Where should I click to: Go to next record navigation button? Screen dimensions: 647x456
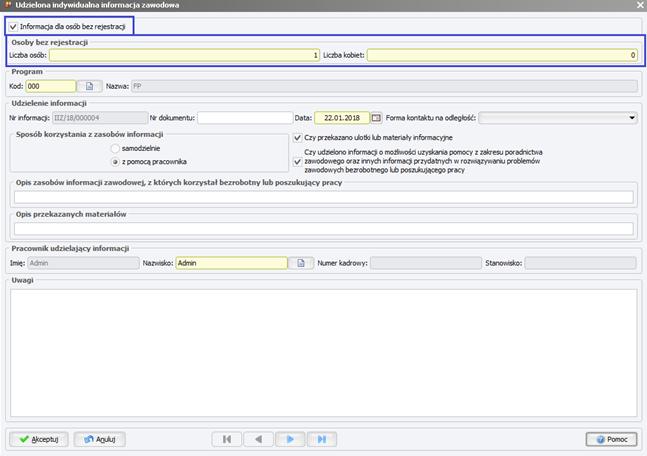290,439
